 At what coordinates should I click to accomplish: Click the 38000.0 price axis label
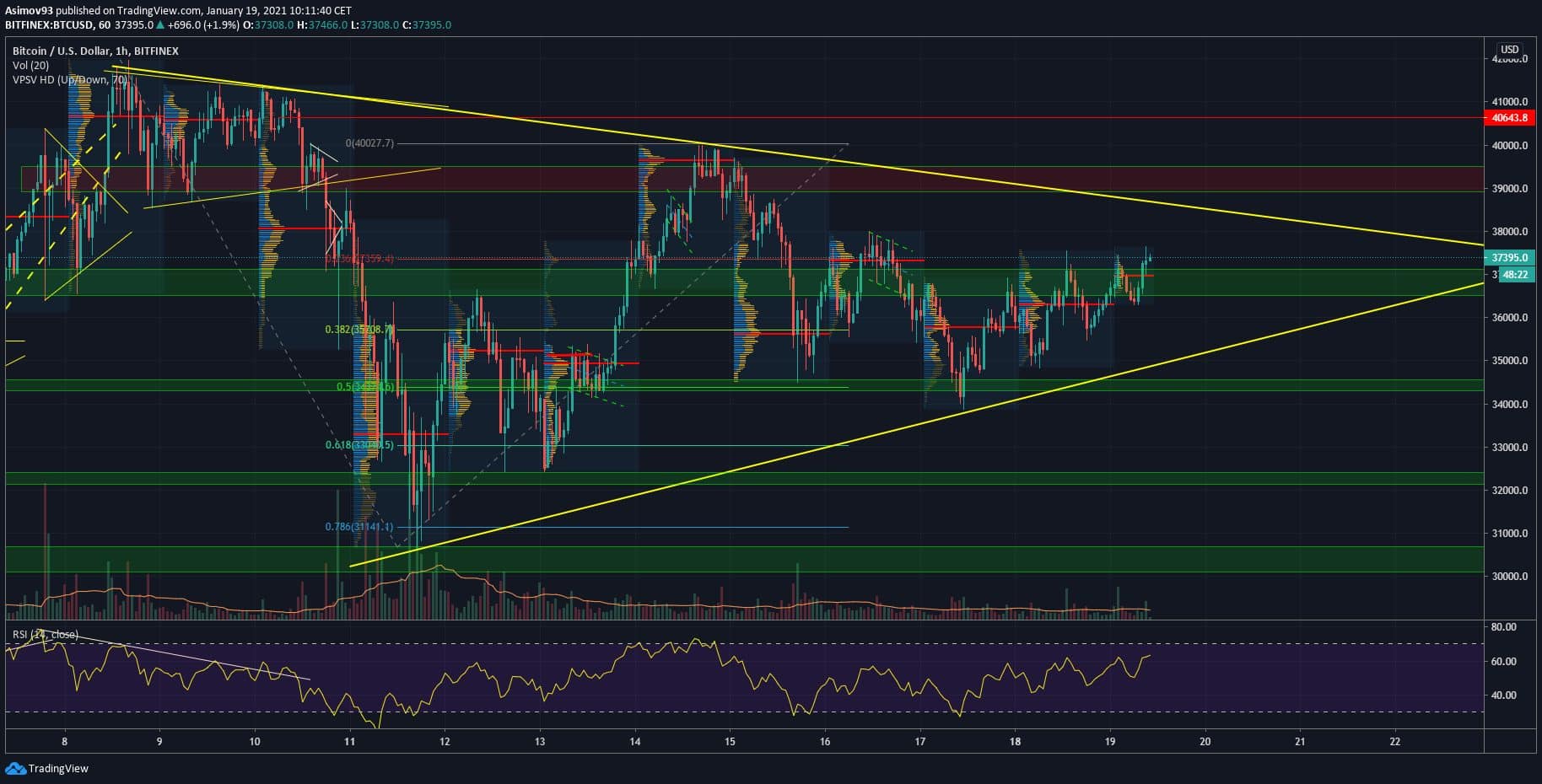[x=1510, y=232]
